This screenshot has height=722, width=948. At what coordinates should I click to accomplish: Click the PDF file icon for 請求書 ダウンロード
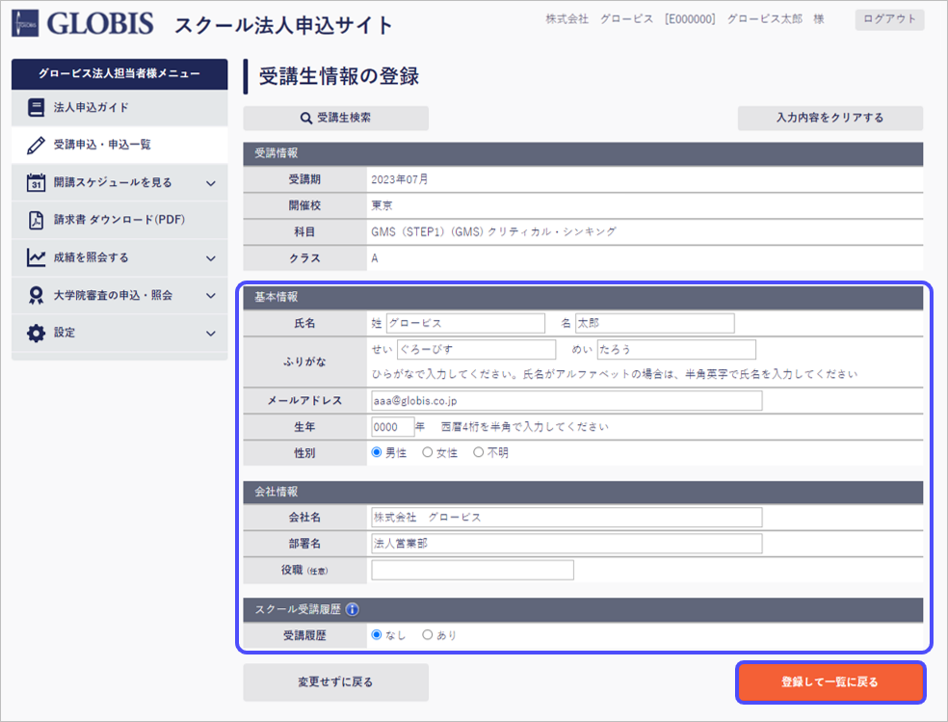[36, 220]
